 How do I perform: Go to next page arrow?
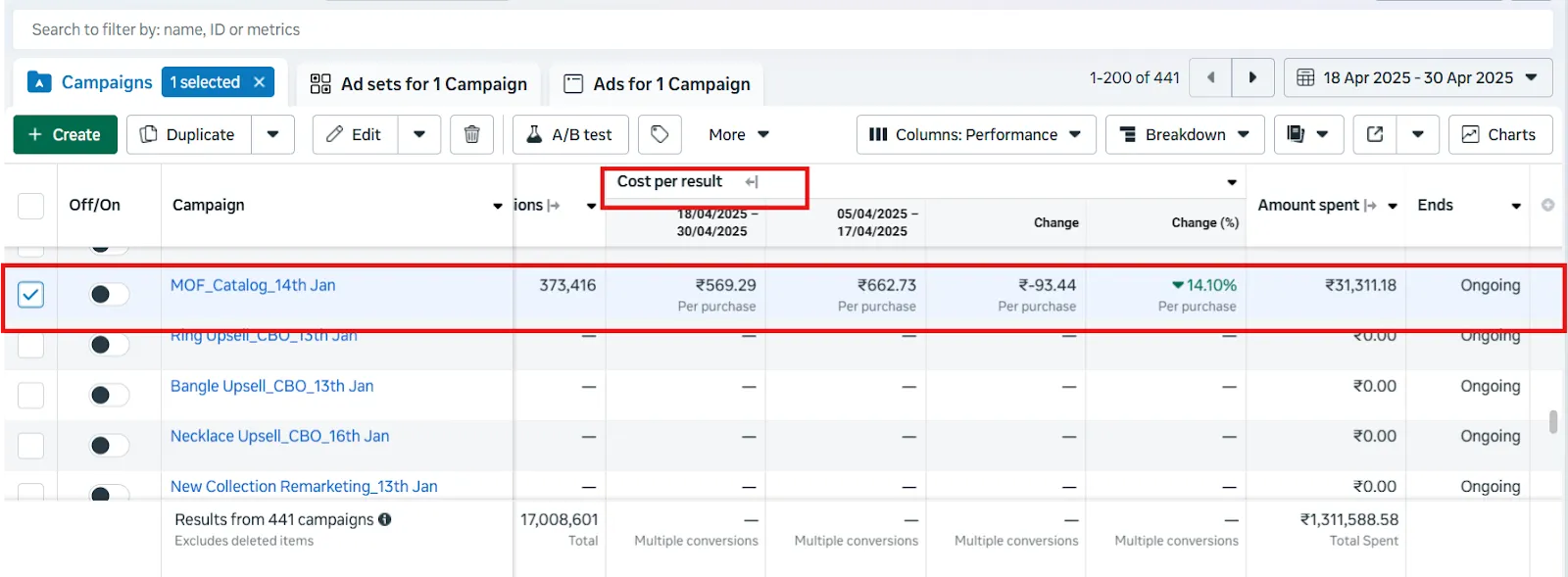[x=1252, y=77]
